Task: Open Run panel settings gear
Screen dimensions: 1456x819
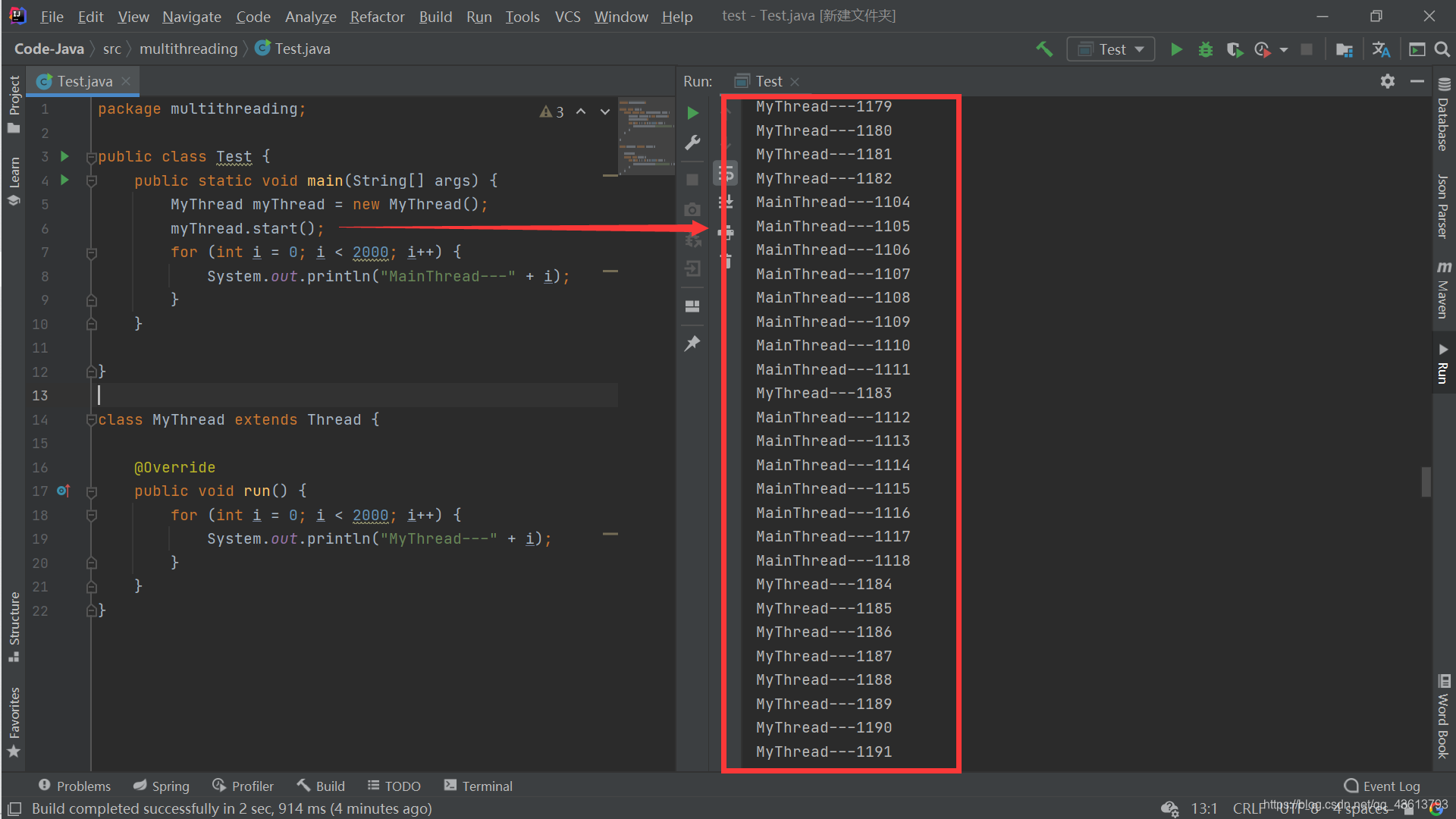Action: (1388, 81)
